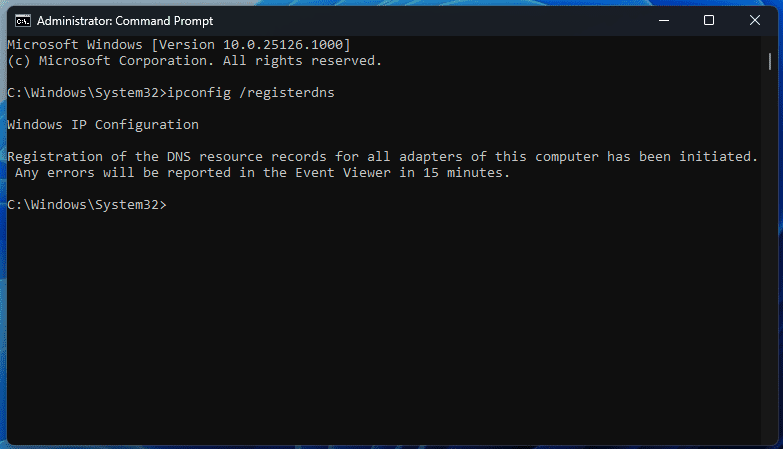
Task: Open the Command Prompt title bar icon menu
Action: pyautogui.click(x=22, y=20)
